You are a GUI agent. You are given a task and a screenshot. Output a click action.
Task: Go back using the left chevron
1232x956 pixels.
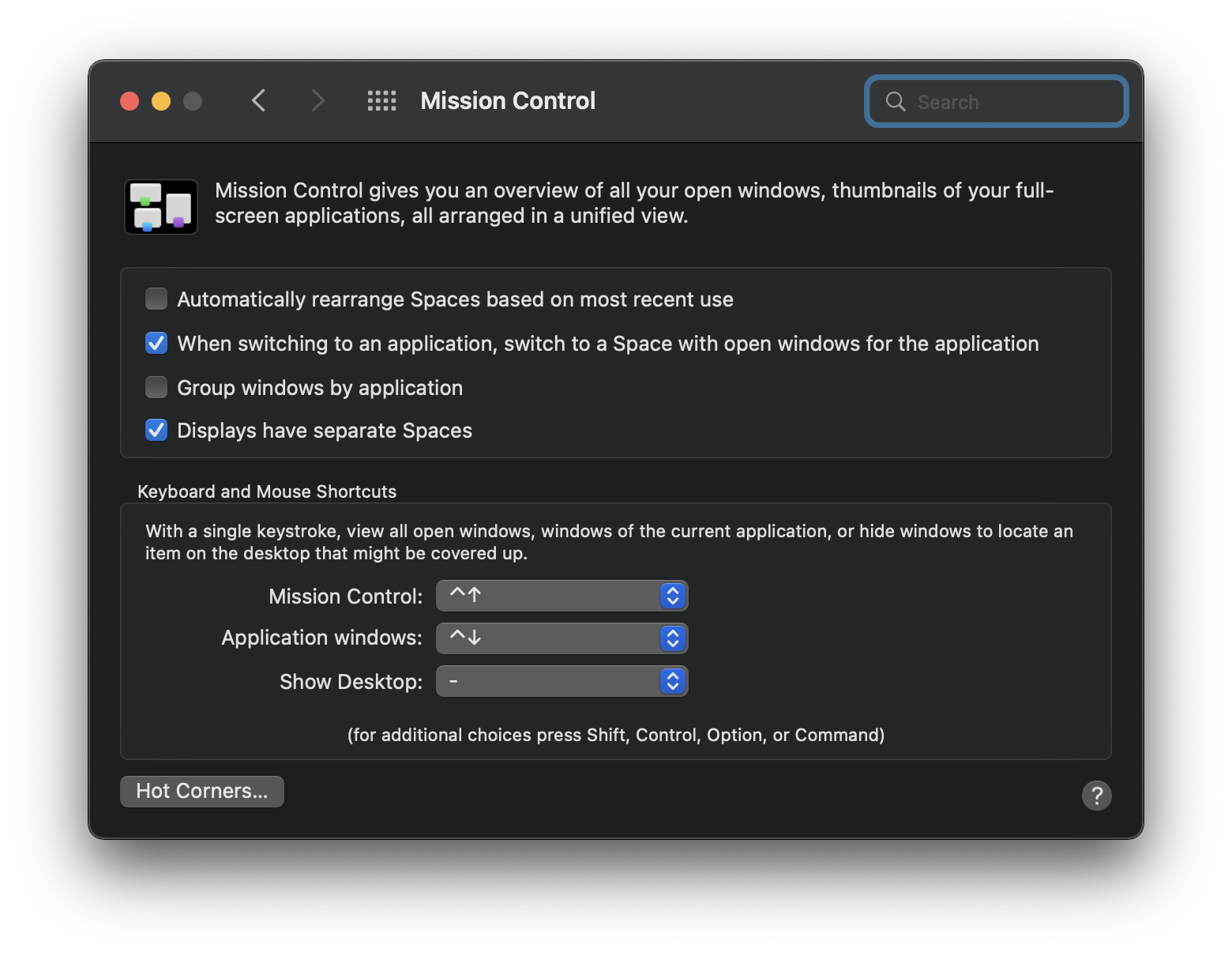click(x=258, y=101)
